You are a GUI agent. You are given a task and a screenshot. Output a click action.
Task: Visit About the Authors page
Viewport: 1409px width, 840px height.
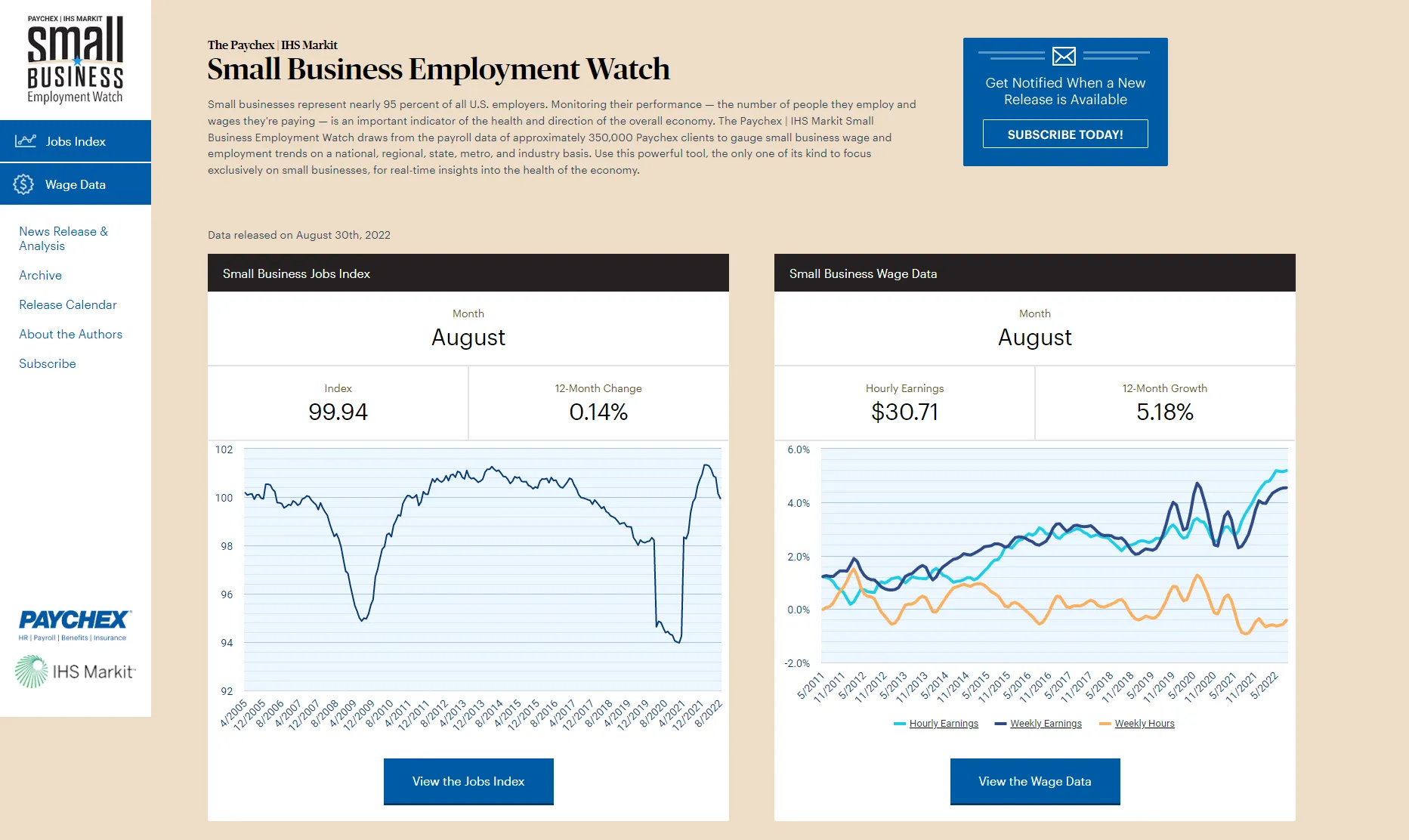click(x=71, y=335)
